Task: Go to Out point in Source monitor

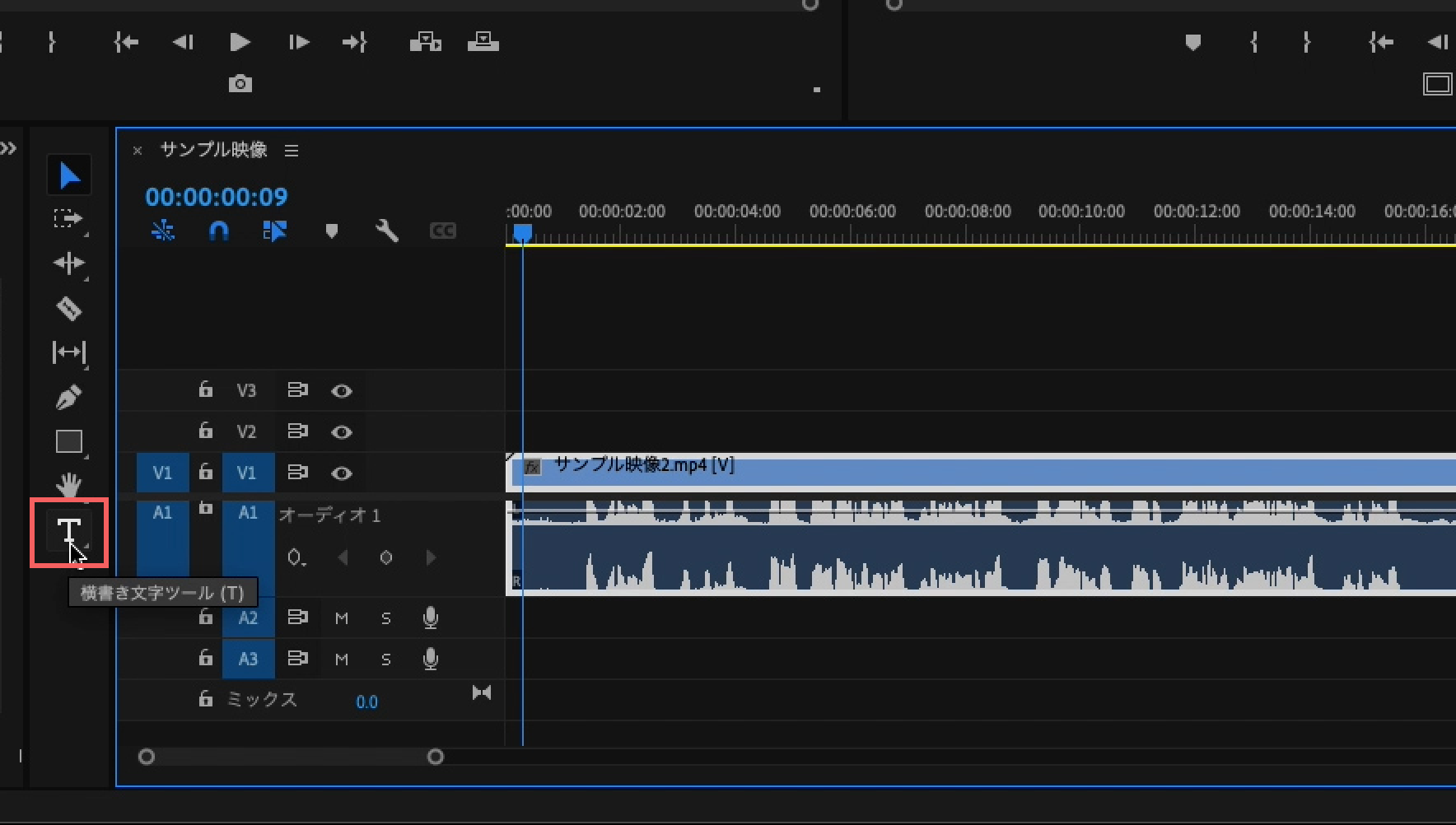Action: 354,42
